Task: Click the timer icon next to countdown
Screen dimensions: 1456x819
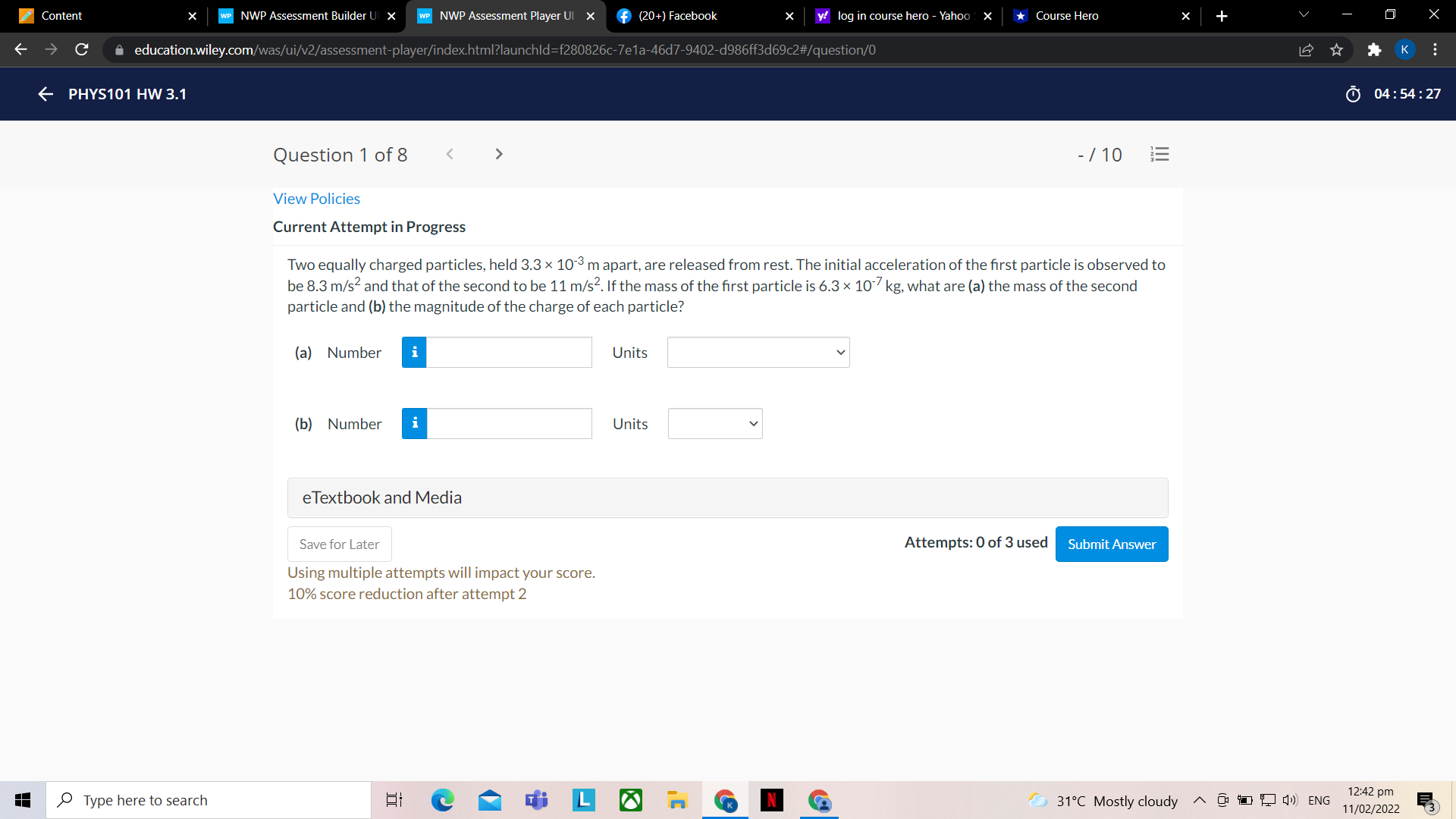Action: click(1354, 94)
